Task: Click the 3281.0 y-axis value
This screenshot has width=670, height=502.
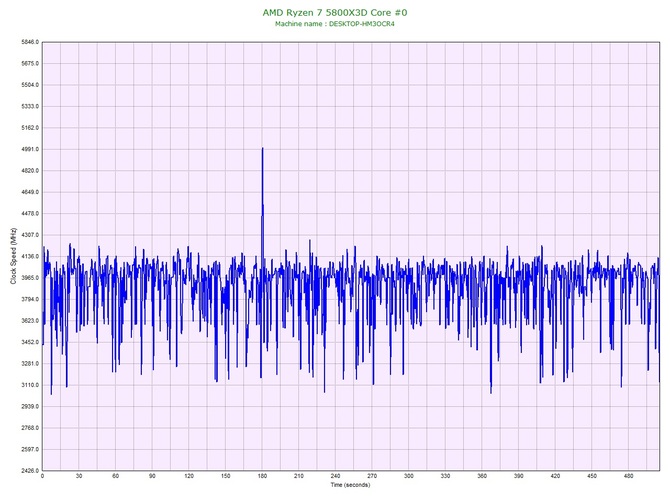Action: [x=30, y=364]
